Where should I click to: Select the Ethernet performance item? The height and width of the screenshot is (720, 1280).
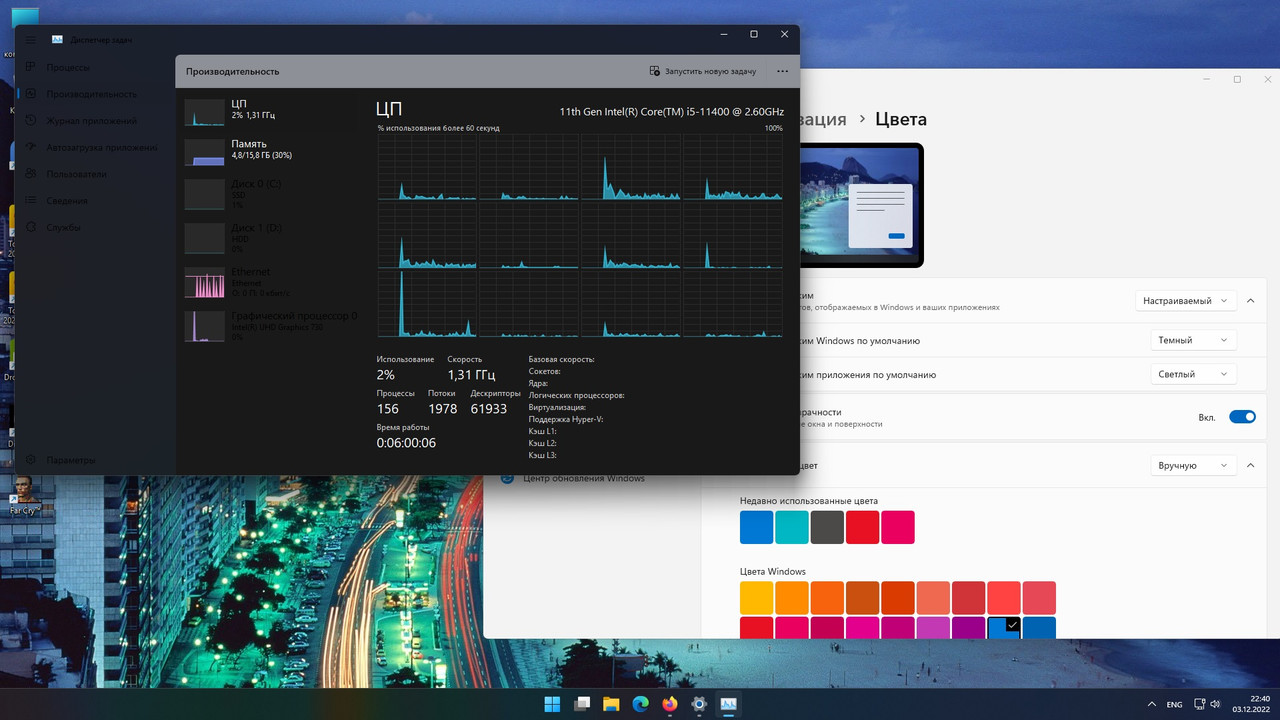click(268, 282)
